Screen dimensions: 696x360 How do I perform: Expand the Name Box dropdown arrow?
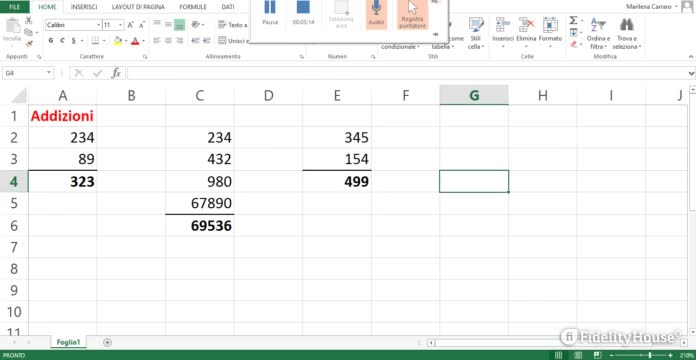(x=49, y=73)
